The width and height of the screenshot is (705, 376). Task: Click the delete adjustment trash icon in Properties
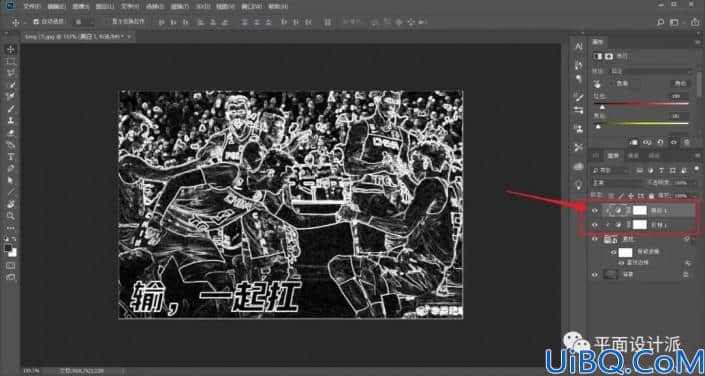pos(687,142)
